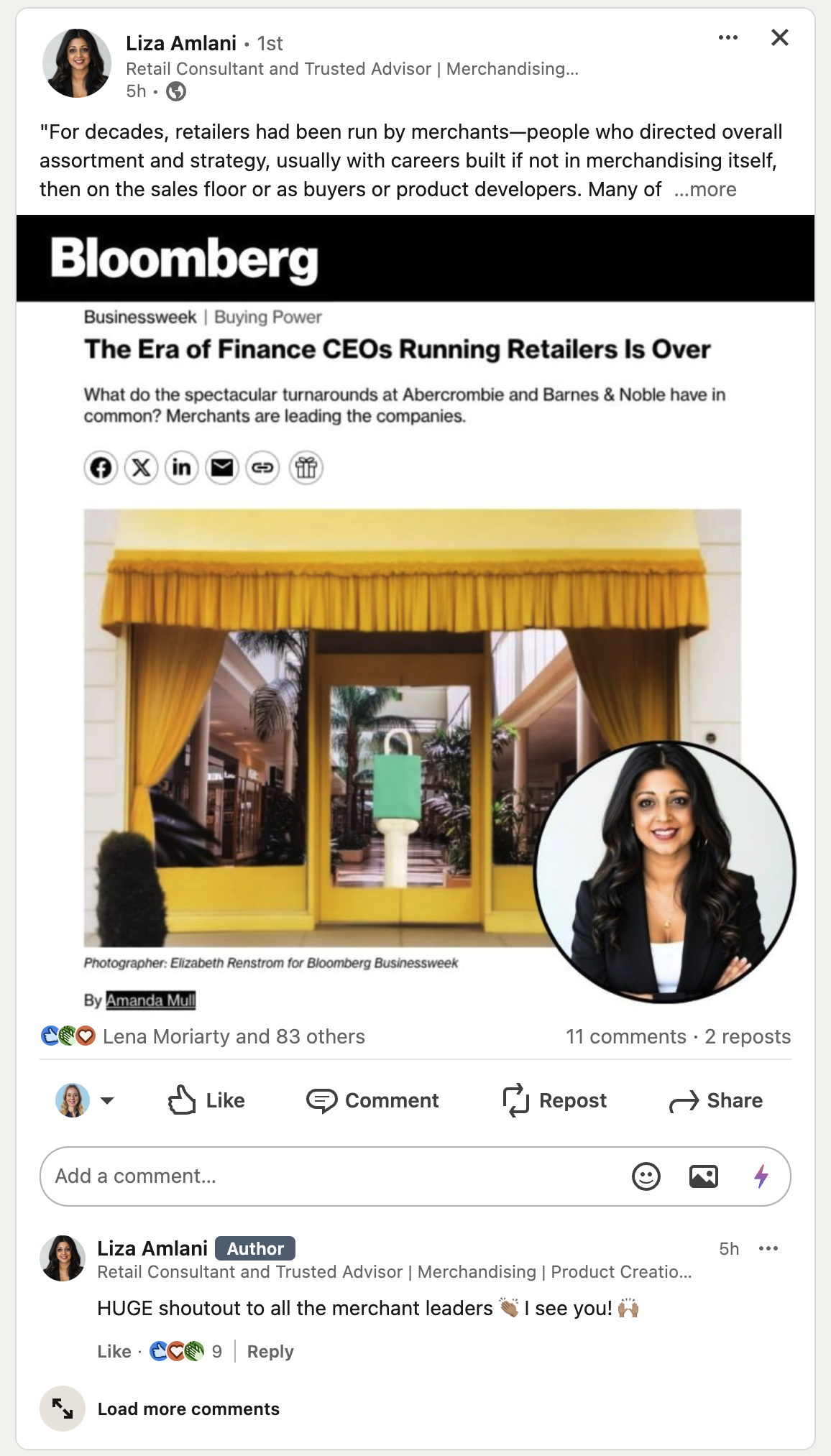831x1456 pixels.
Task: Share the post via Share arrow
Action: [716, 1100]
